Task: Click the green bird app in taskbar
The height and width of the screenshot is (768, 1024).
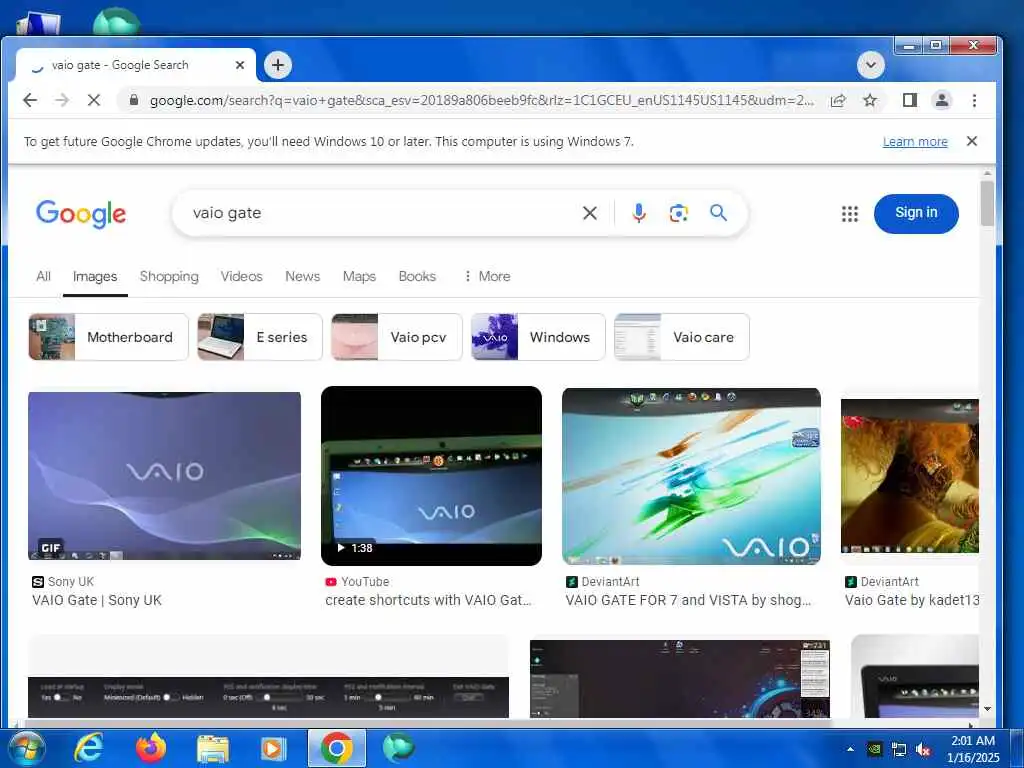Action: tap(398, 748)
